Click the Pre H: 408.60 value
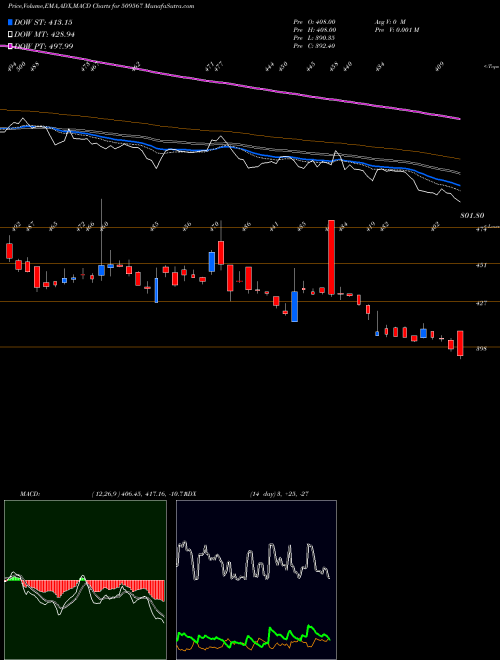Screen dimensions: 500x660 click(314, 30)
